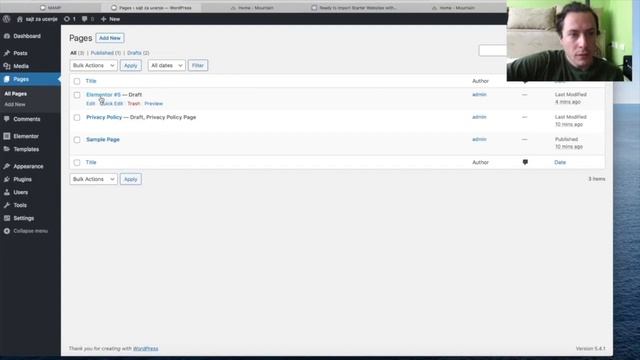Click the search pages input field
Screen dimensions: 640x360
click(x=493, y=51)
